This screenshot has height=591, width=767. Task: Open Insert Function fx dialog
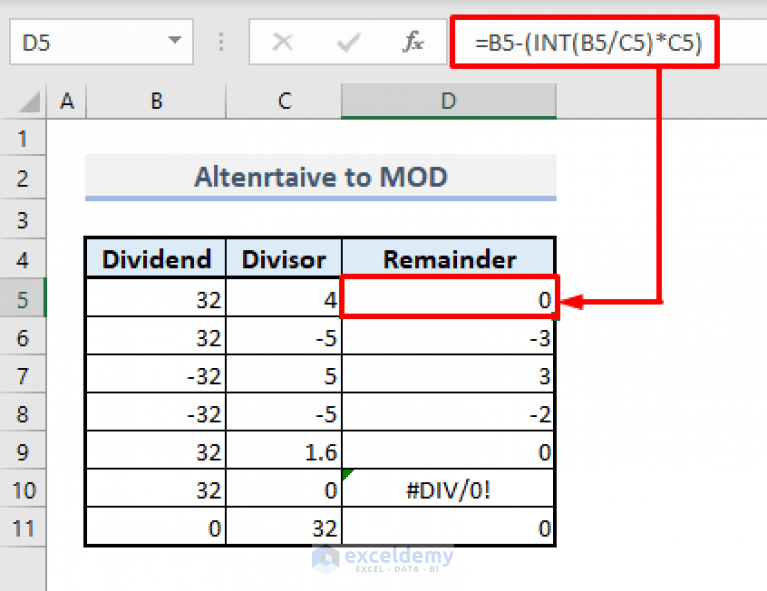tap(413, 42)
